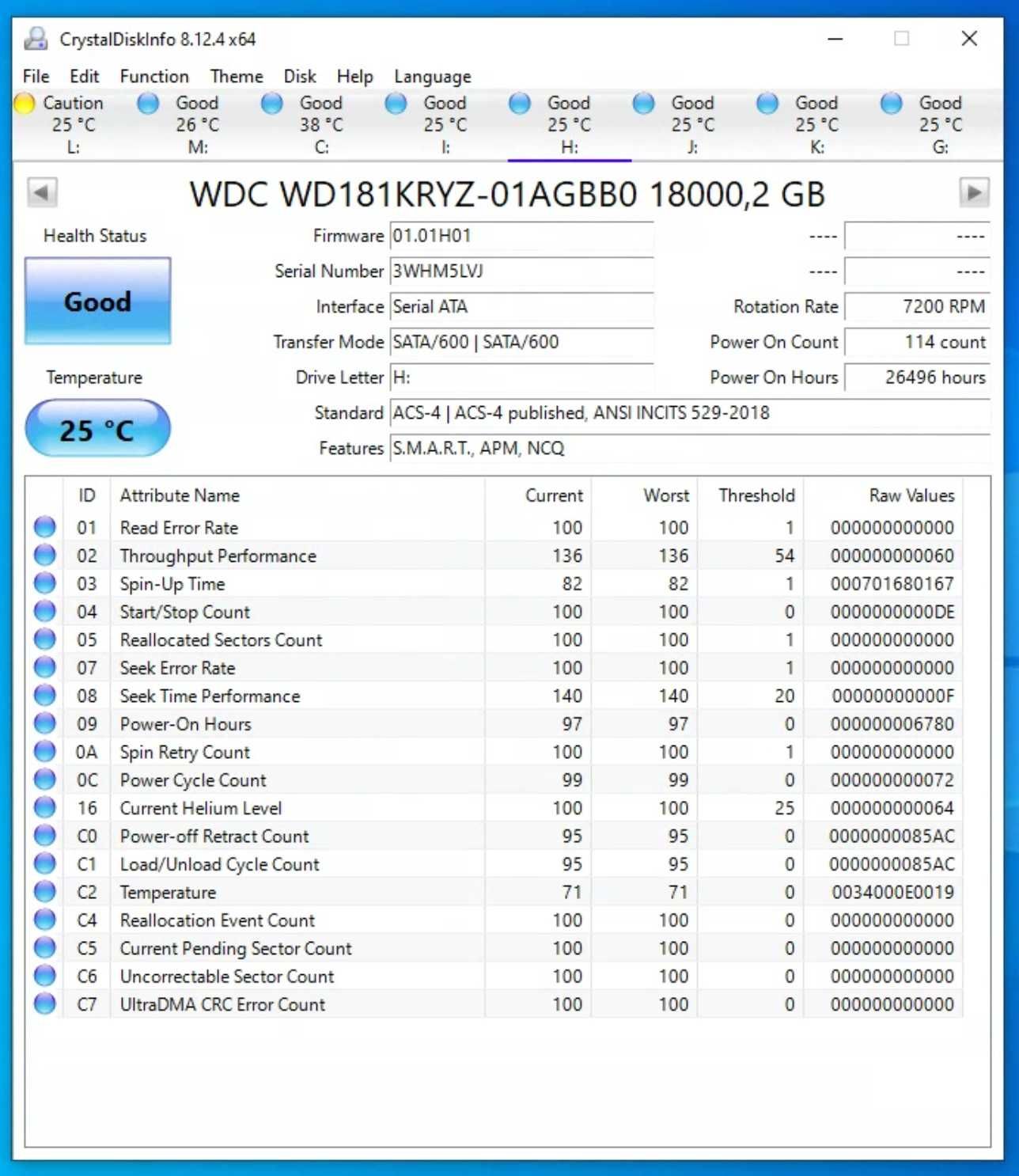Click the Worst column header

(666, 495)
